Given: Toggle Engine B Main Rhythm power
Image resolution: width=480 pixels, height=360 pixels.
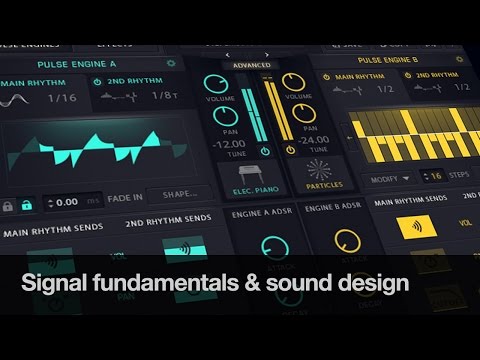Looking at the screenshot, I should point(326,77).
